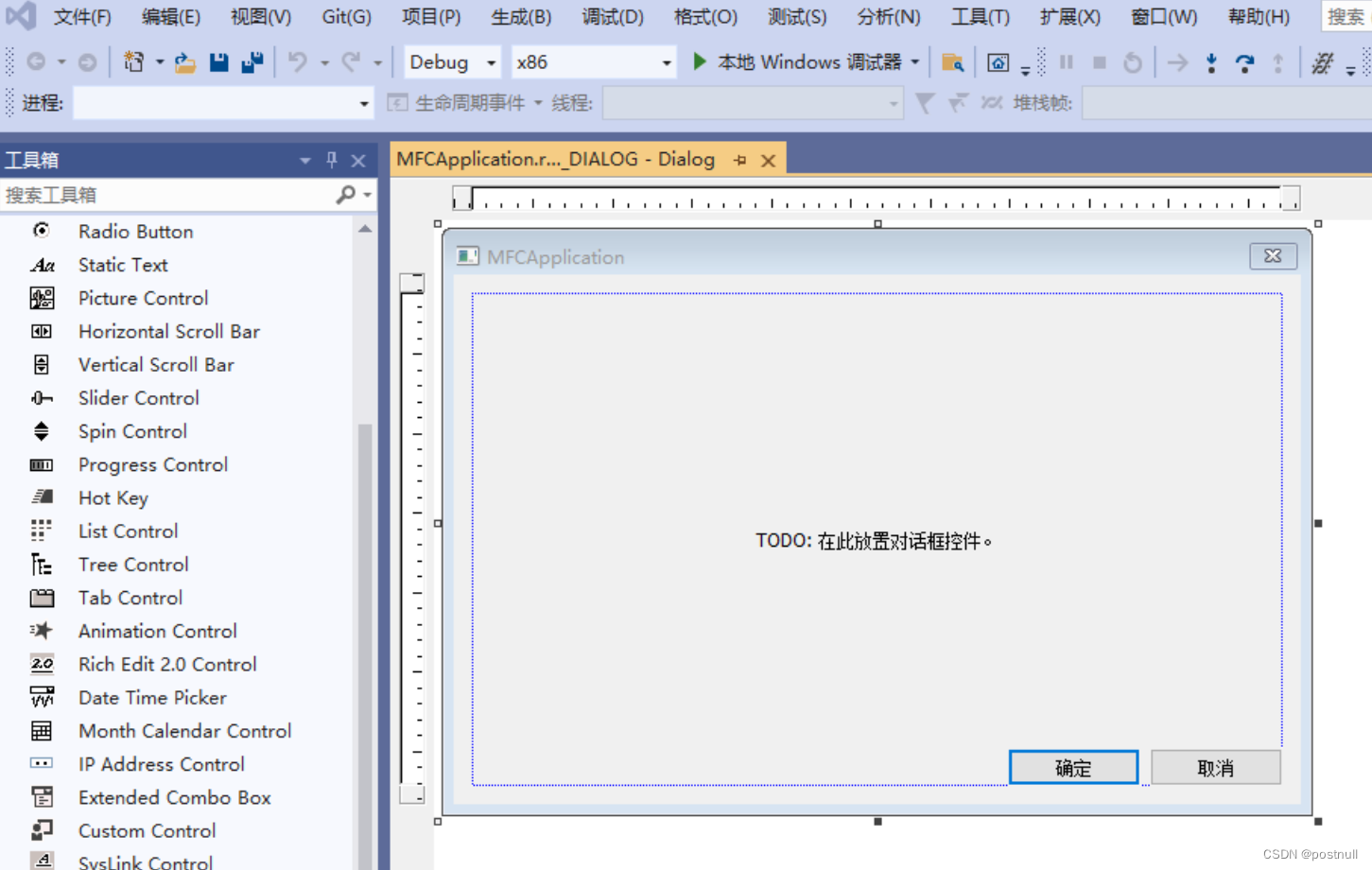The width and height of the screenshot is (1372, 870).
Task: Expand the New Project dropdown arrow
Action: tap(159, 62)
